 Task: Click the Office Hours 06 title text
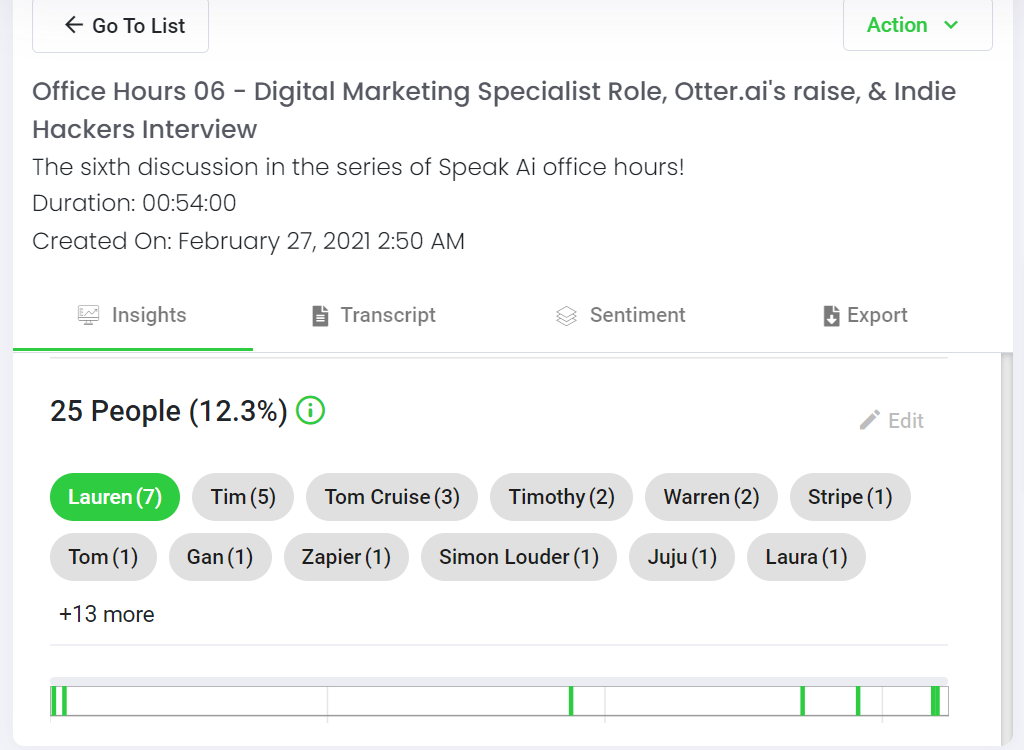pos(494,110)
